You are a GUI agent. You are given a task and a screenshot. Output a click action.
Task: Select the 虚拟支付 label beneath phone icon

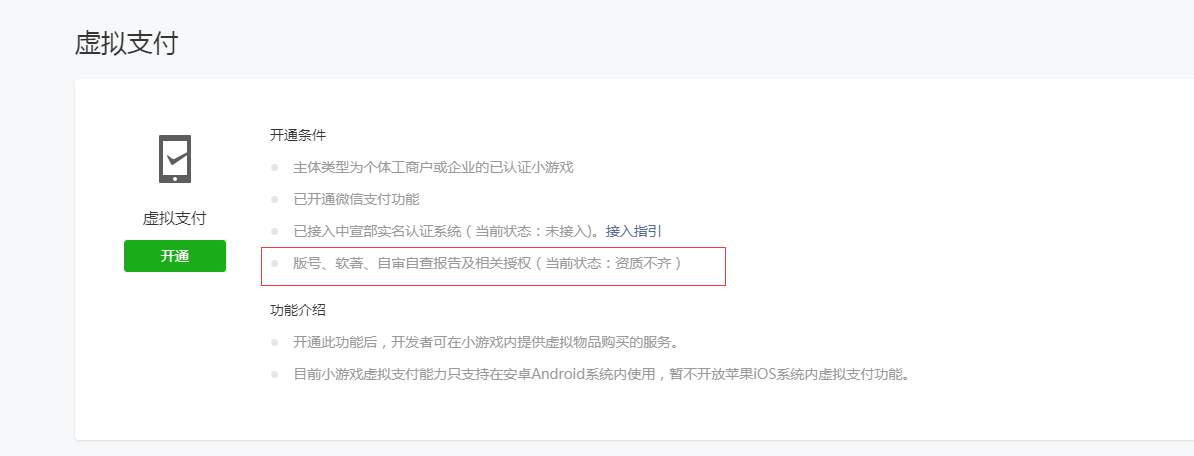click(174, 218)
